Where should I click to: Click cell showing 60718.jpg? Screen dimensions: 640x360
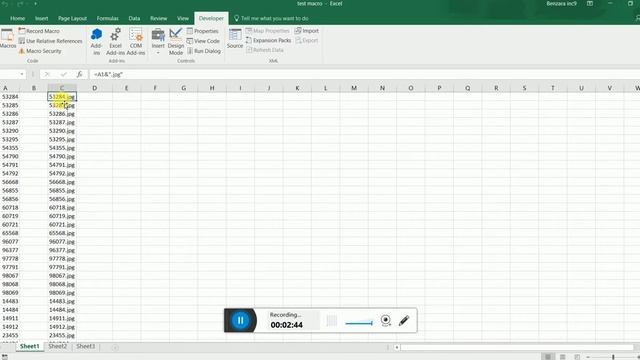click(x=62, y=207)
